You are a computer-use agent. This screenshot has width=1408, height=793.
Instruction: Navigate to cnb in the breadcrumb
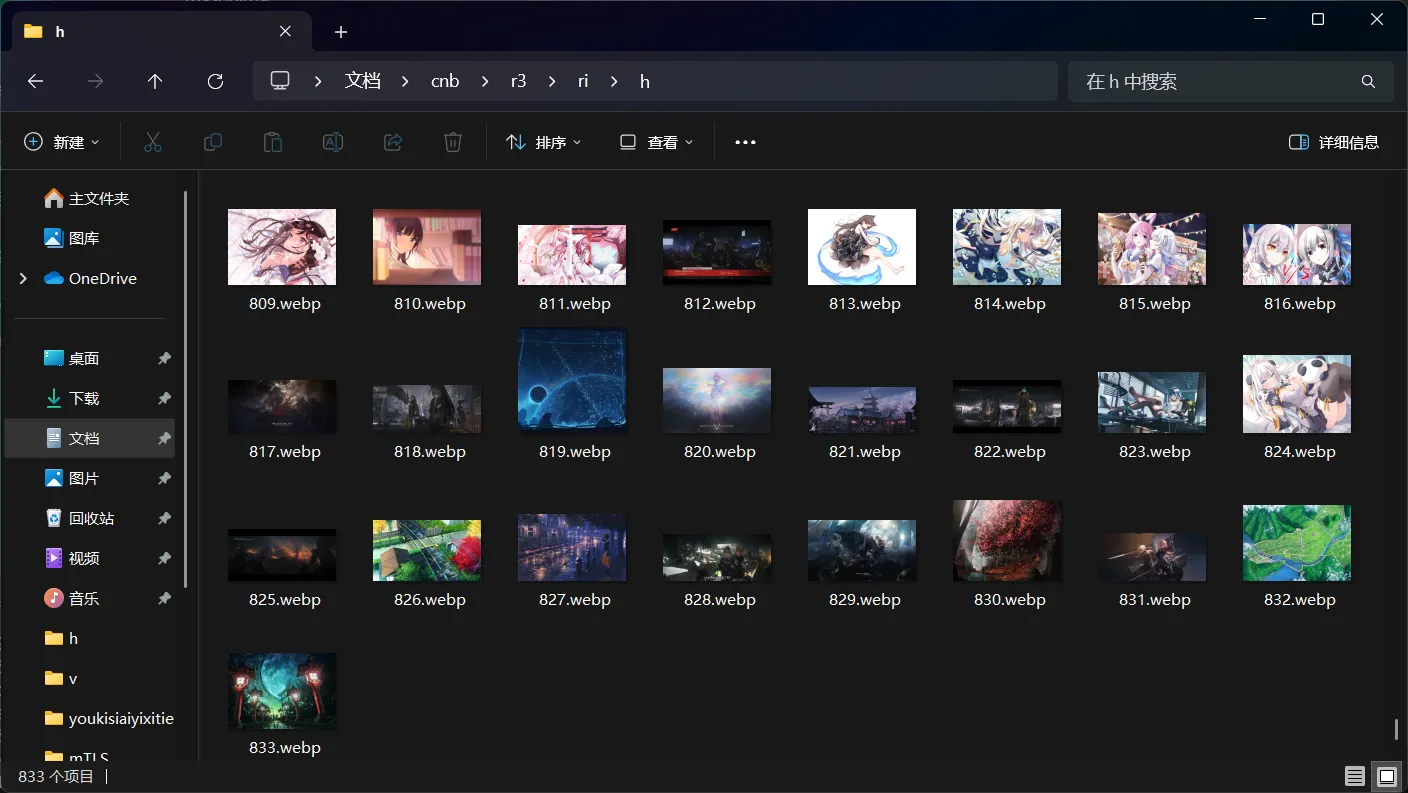(x=445, y=81)
